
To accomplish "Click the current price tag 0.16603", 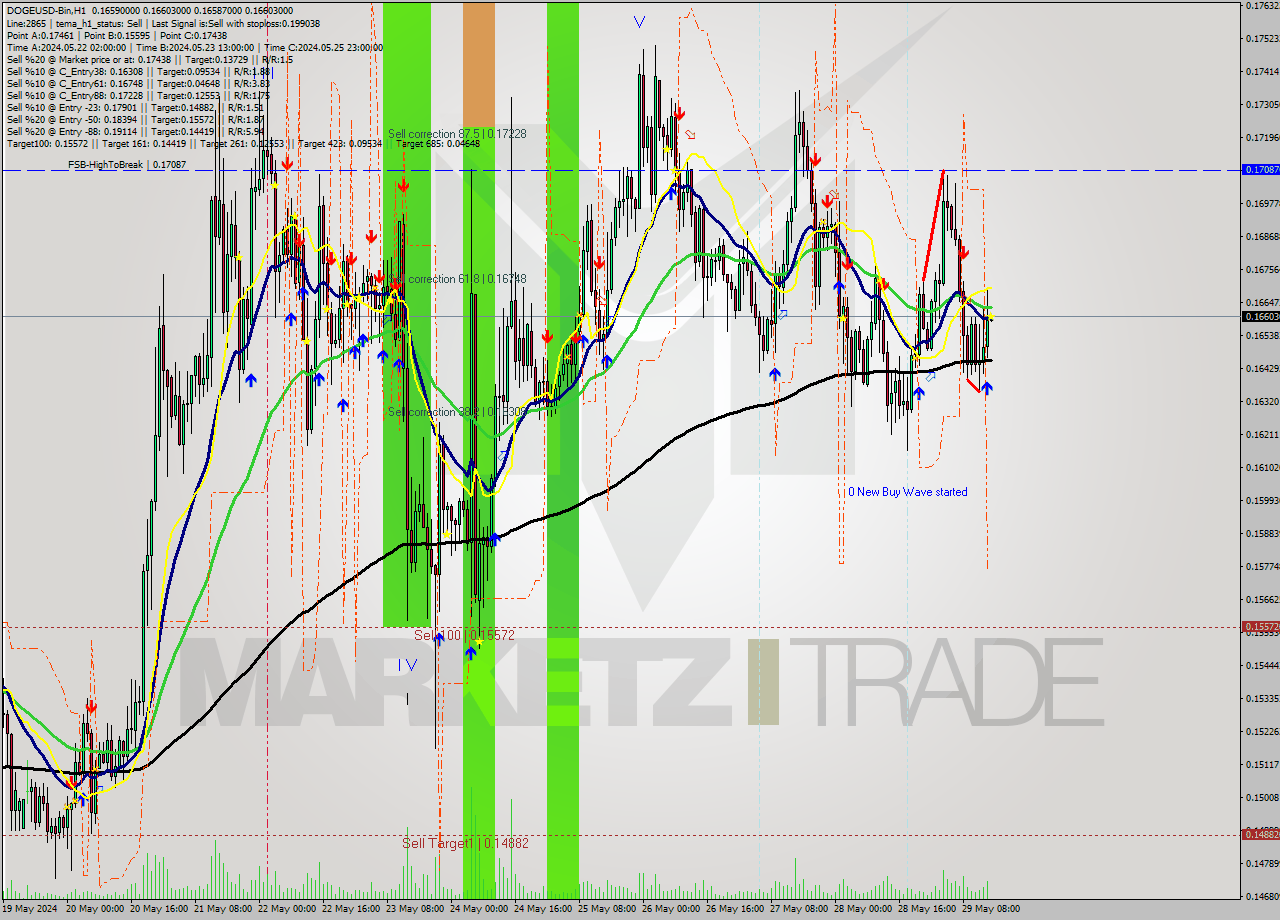I will [1259, 316].
